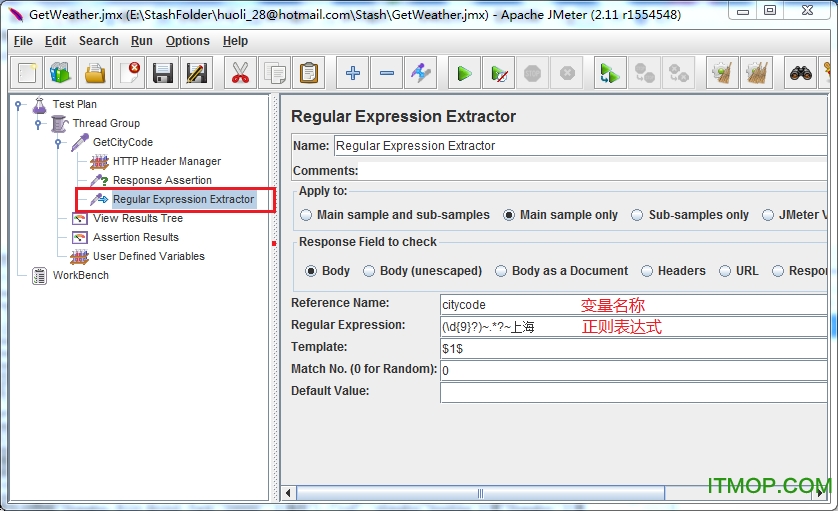The image size is (838, 511).
Task: Collapse the Test Plan tree node
Action: [18, 104]
